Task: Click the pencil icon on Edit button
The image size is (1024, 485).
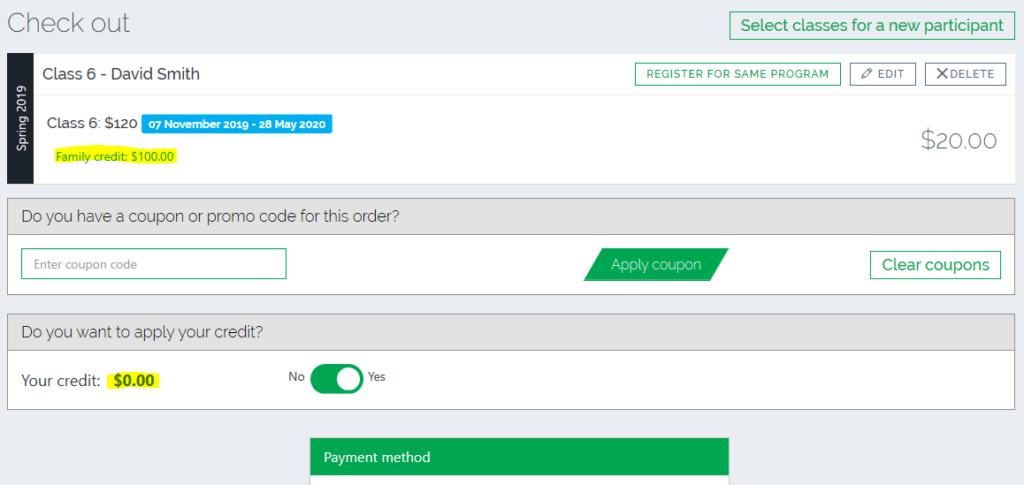Action: (867, 74)
